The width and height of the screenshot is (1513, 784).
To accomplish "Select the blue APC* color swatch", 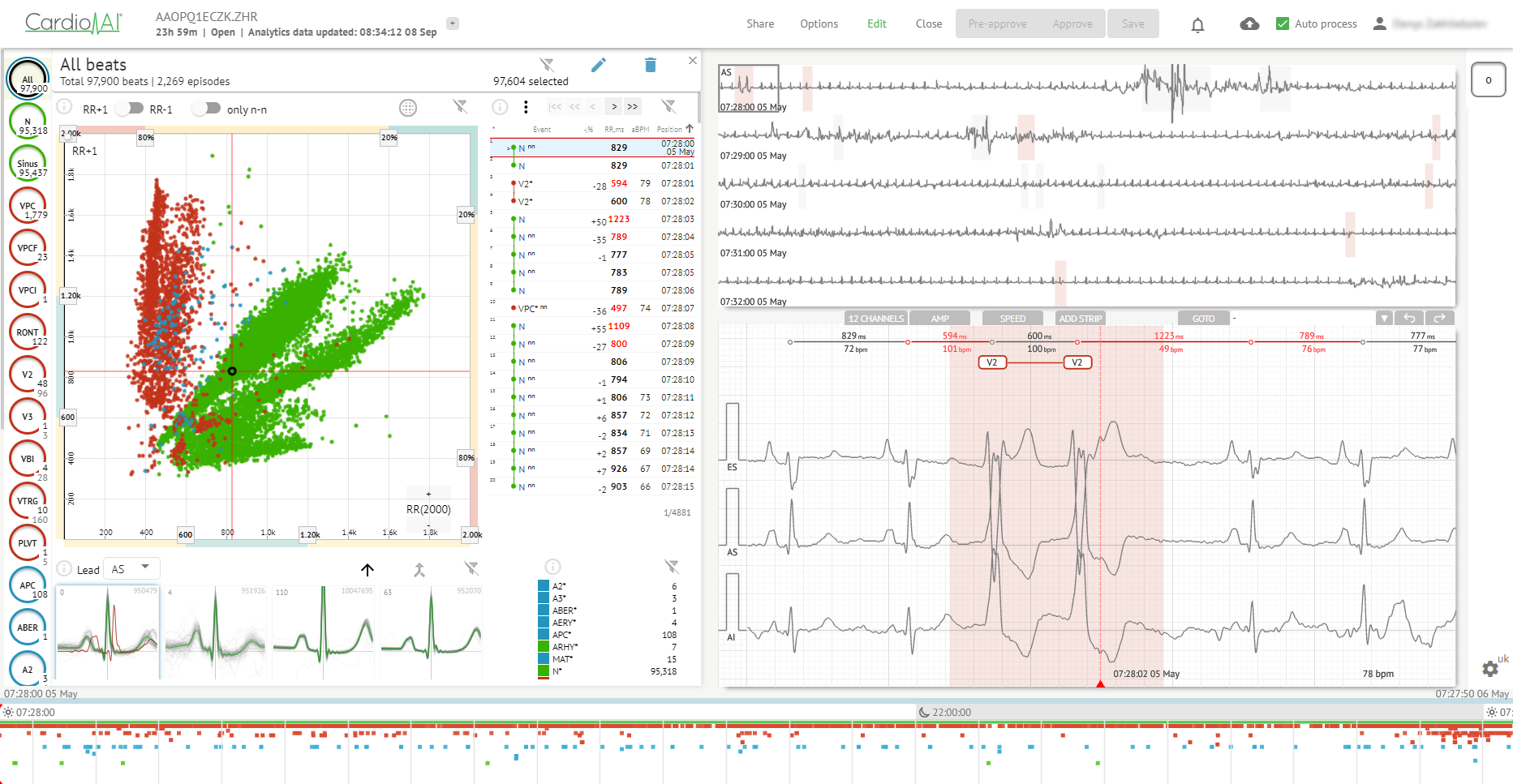I will 544,635.
